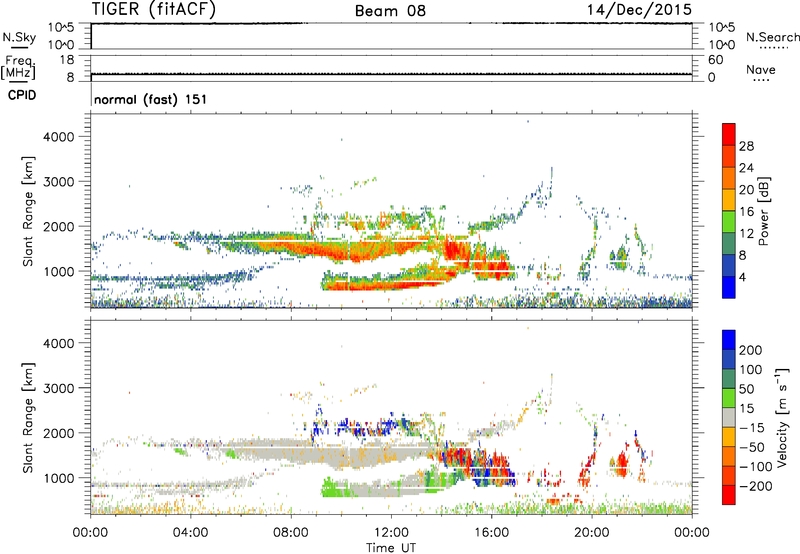Click the CPID row label
The width and height of the screenshot is (800, 554).
(x=22, y=95)
